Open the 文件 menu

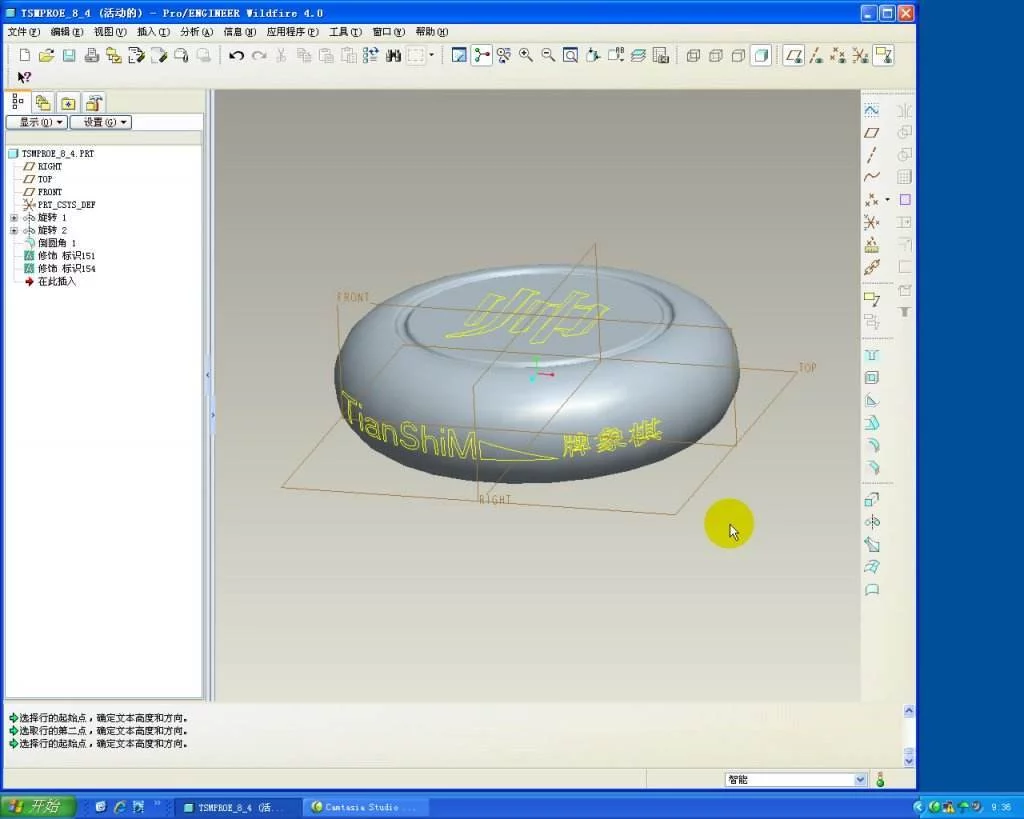tap(24, 32)
